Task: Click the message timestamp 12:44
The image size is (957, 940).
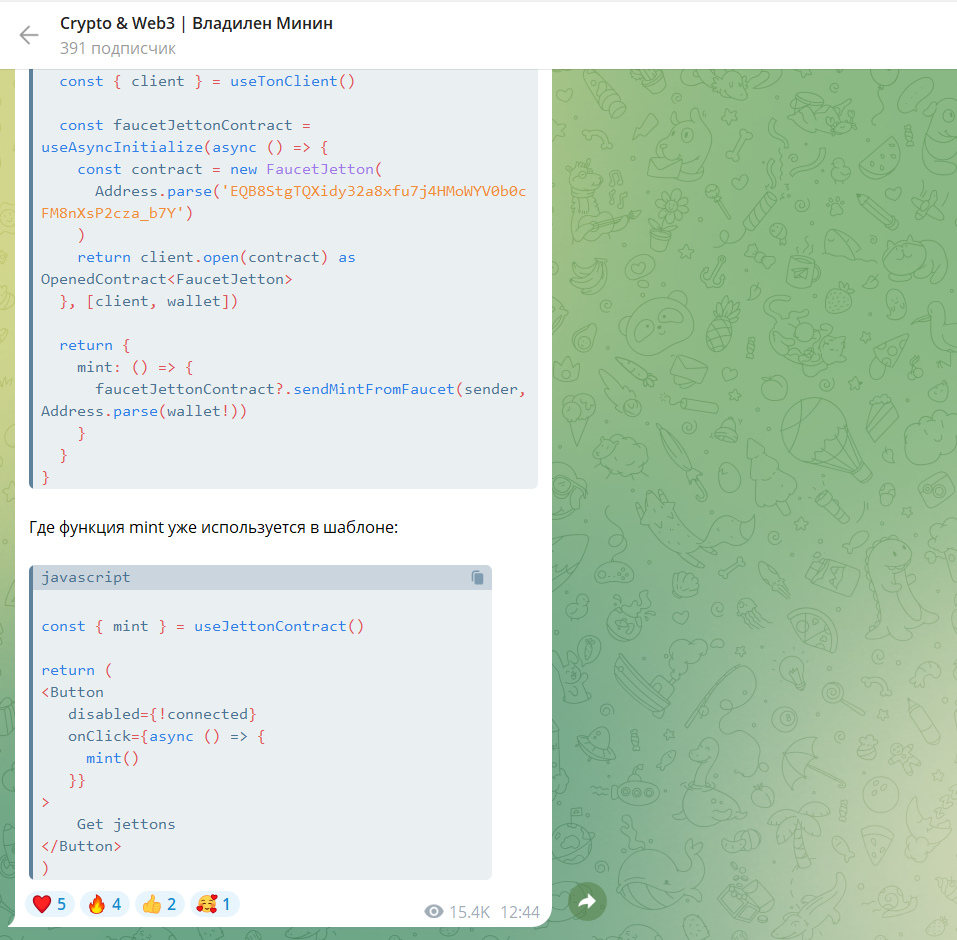Action: [x=519, y=912]
